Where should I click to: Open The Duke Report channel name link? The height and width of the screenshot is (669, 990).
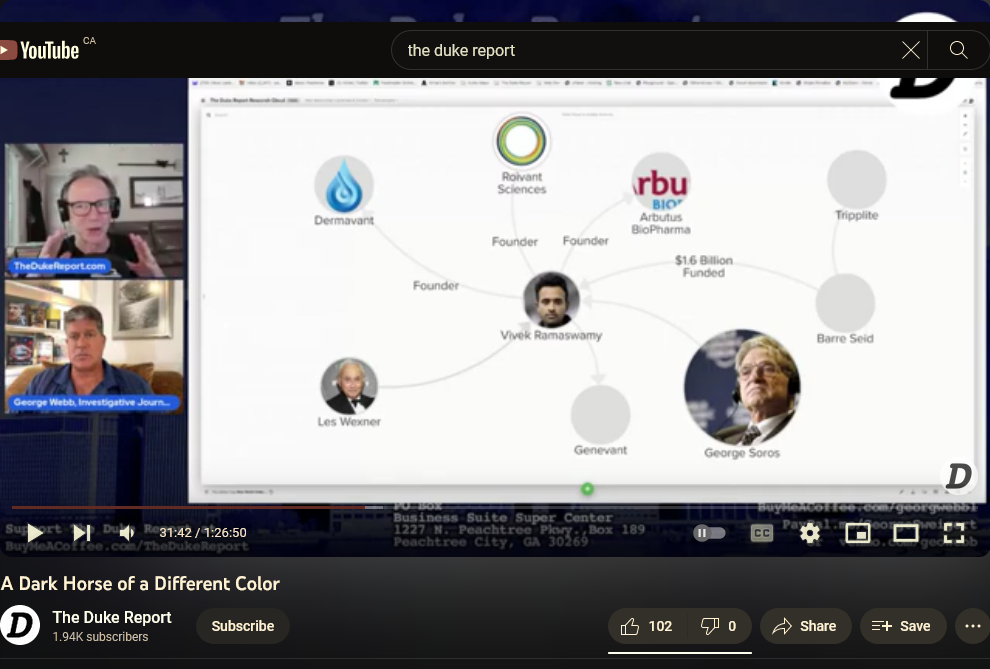point(112,617)
